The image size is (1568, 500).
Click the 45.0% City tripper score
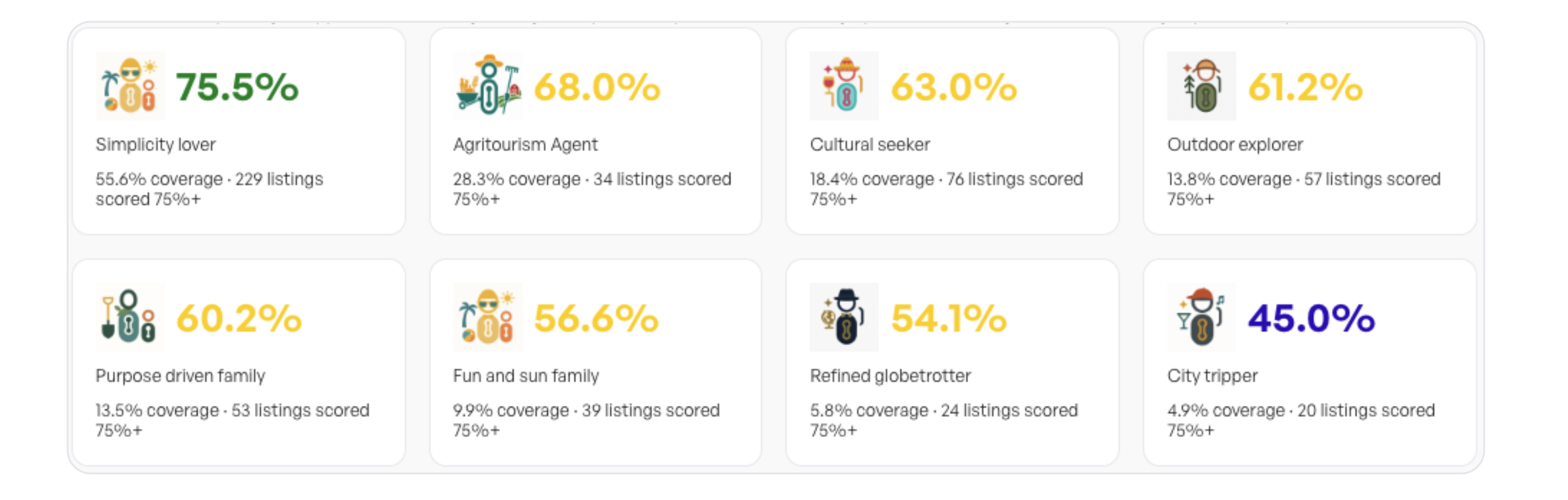click(x=1311, y=318)
